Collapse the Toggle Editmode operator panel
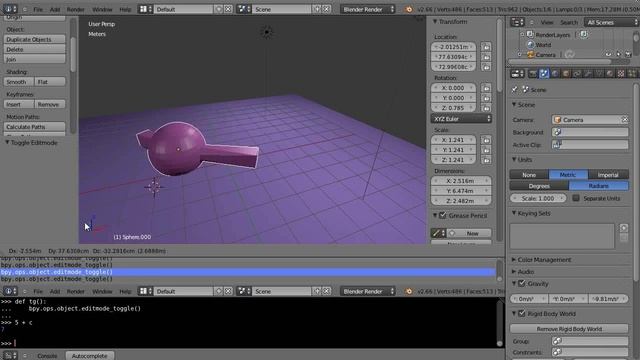The height and width of the screenshot is (360, 640). pyautogui.click(x=7, y=142)
